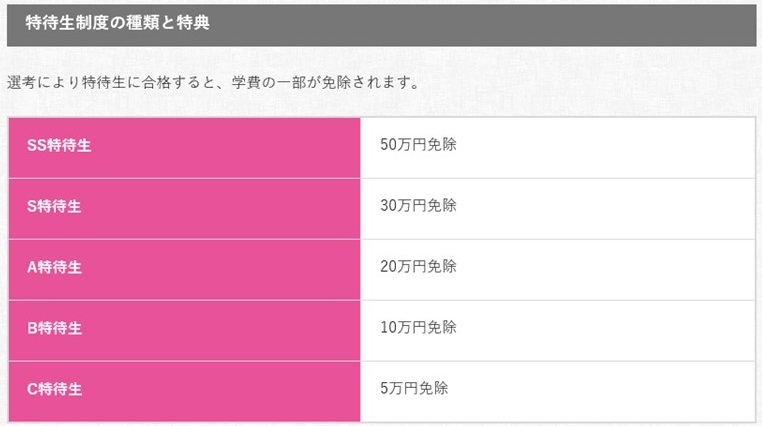Click the pink area right of SS特待生
762x426 pixels.
pyautogui.click(x=226, y=148)
